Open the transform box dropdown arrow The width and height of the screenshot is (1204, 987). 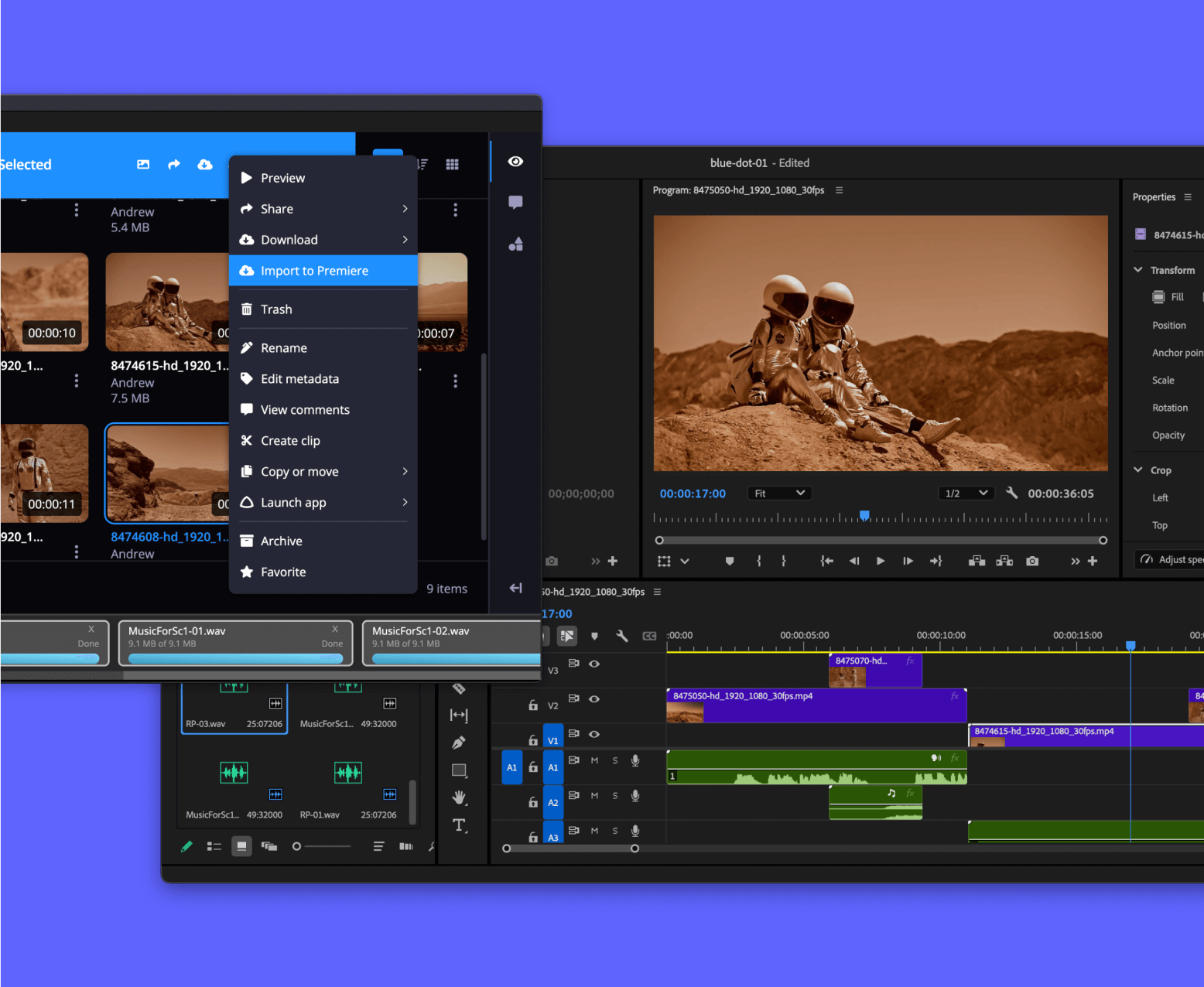point(685,562)
